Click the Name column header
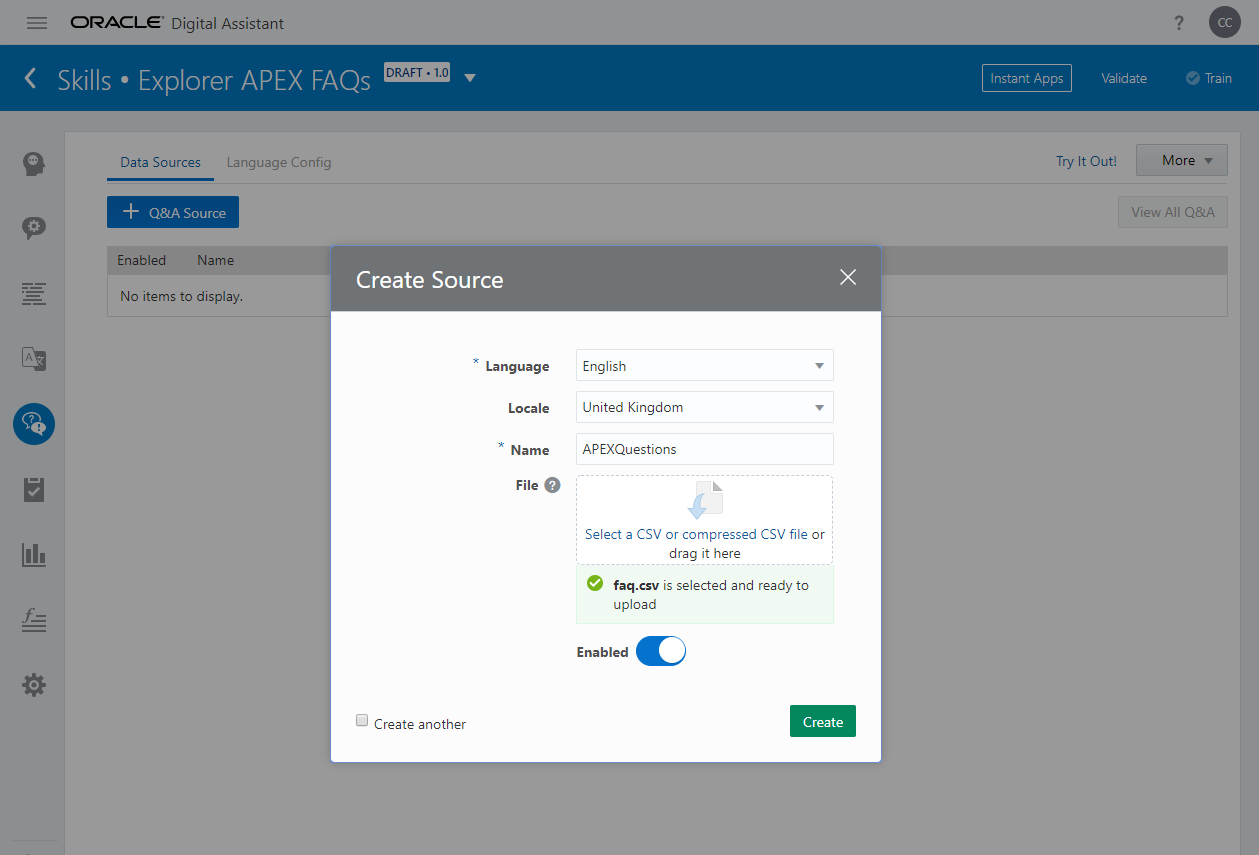Screen dimensions: 1259x855 (215, 260)
